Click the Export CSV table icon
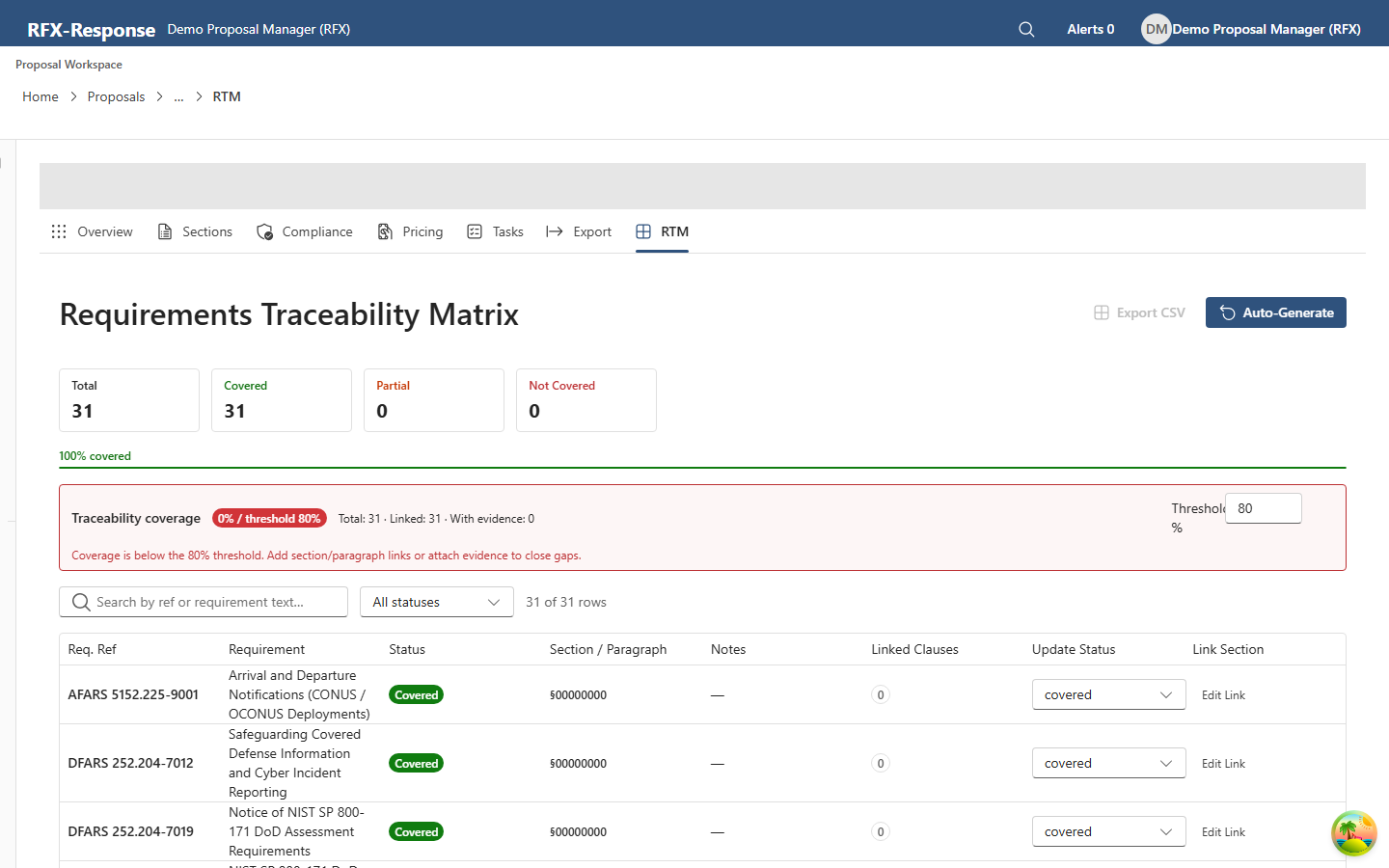 click(x=1102, y=312)
